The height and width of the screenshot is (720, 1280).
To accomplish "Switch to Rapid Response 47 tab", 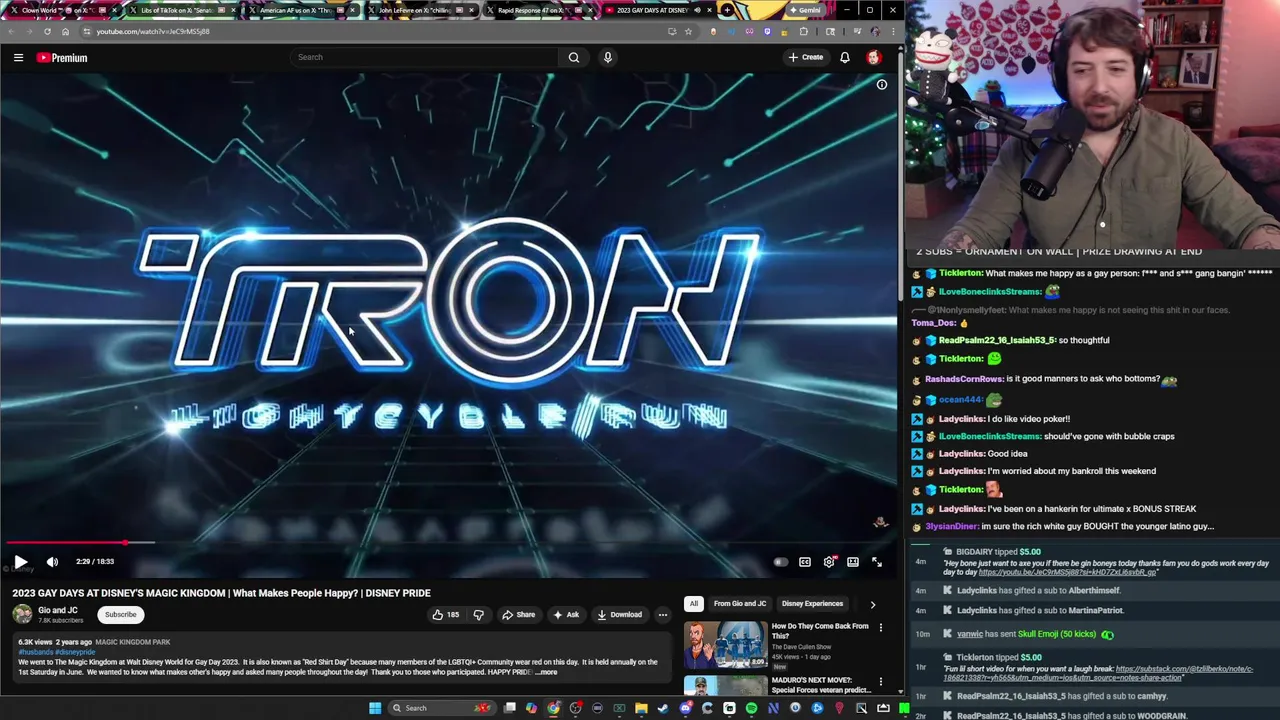I will (540, 10).
